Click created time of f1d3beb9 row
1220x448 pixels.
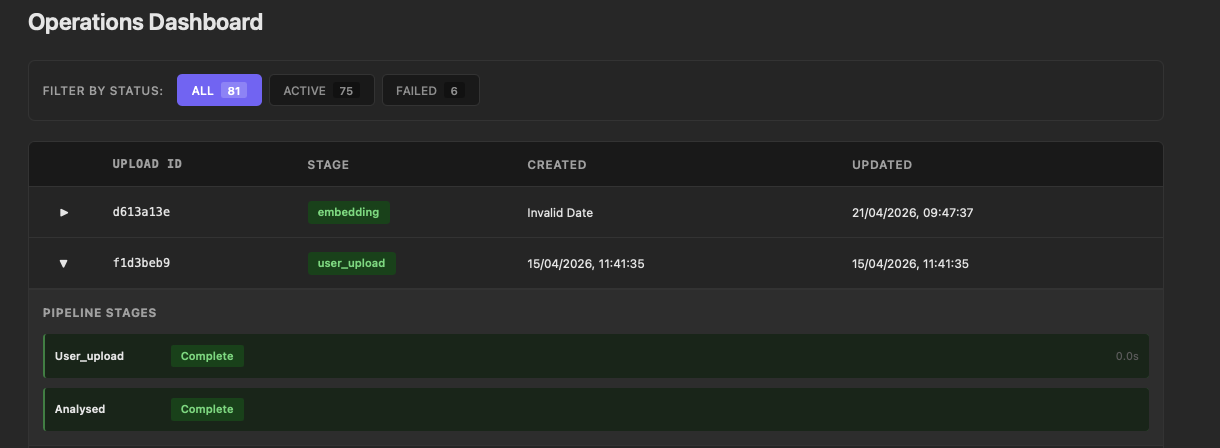point(586,265)
